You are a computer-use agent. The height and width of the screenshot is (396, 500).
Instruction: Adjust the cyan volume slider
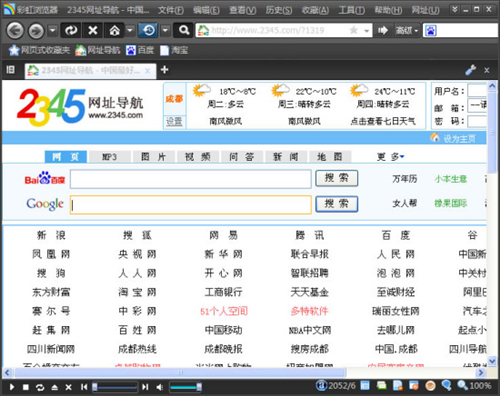pos(185,387)
